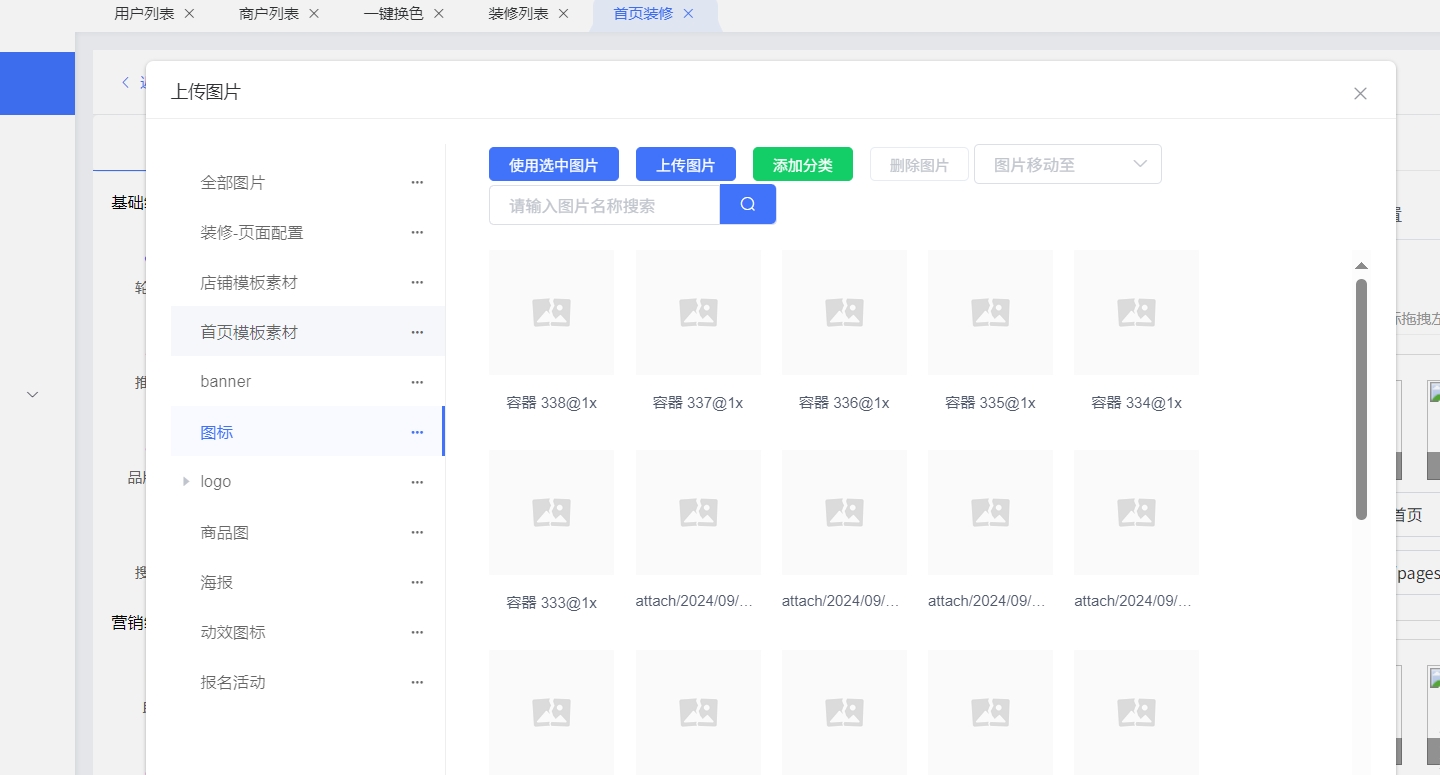Expand the logo category tree arrow
This screenshot has width=1440, height=775.
(x=186, y=482)
